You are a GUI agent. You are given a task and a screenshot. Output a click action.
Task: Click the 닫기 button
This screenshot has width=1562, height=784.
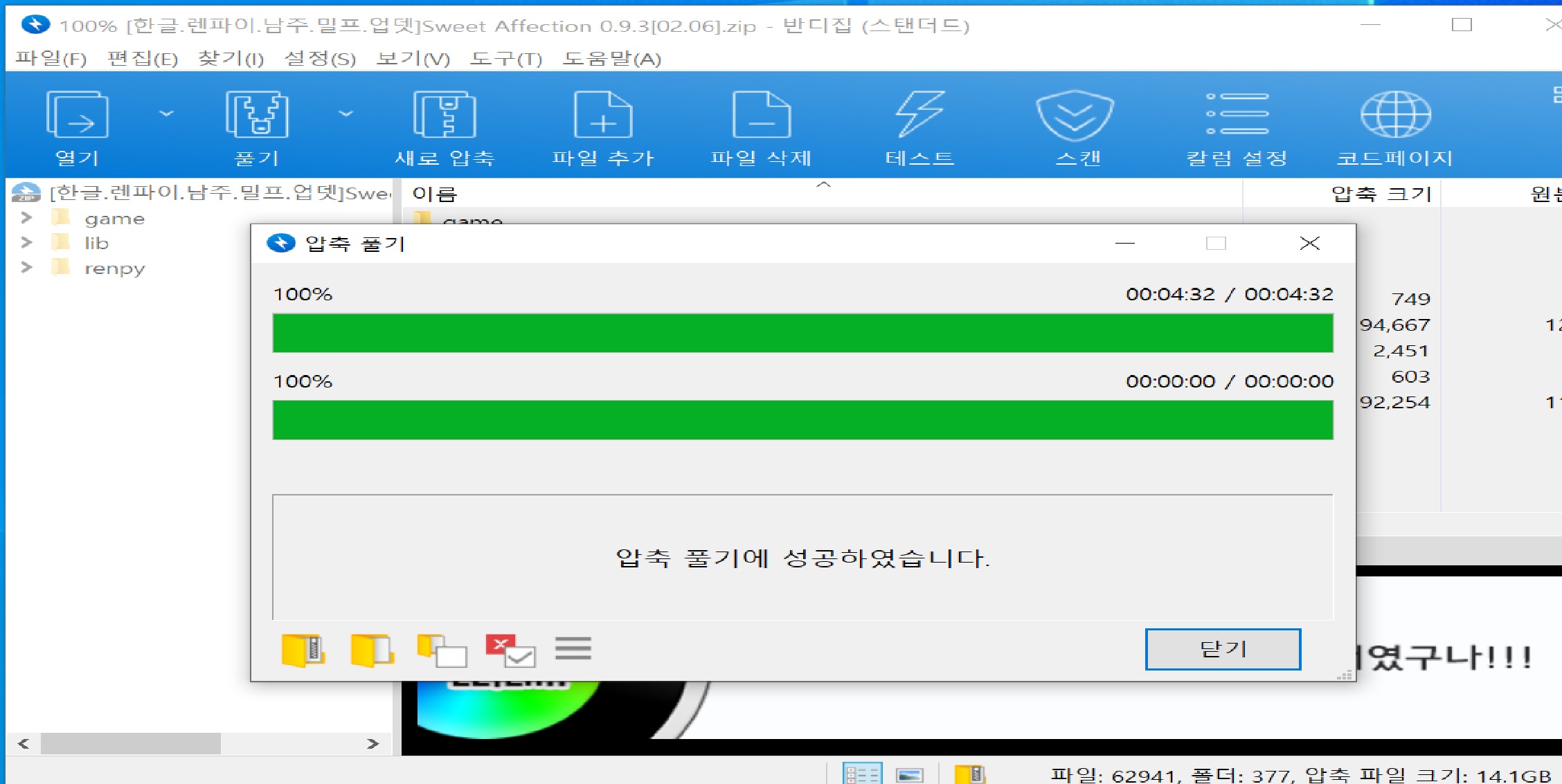click(1223, 649)
